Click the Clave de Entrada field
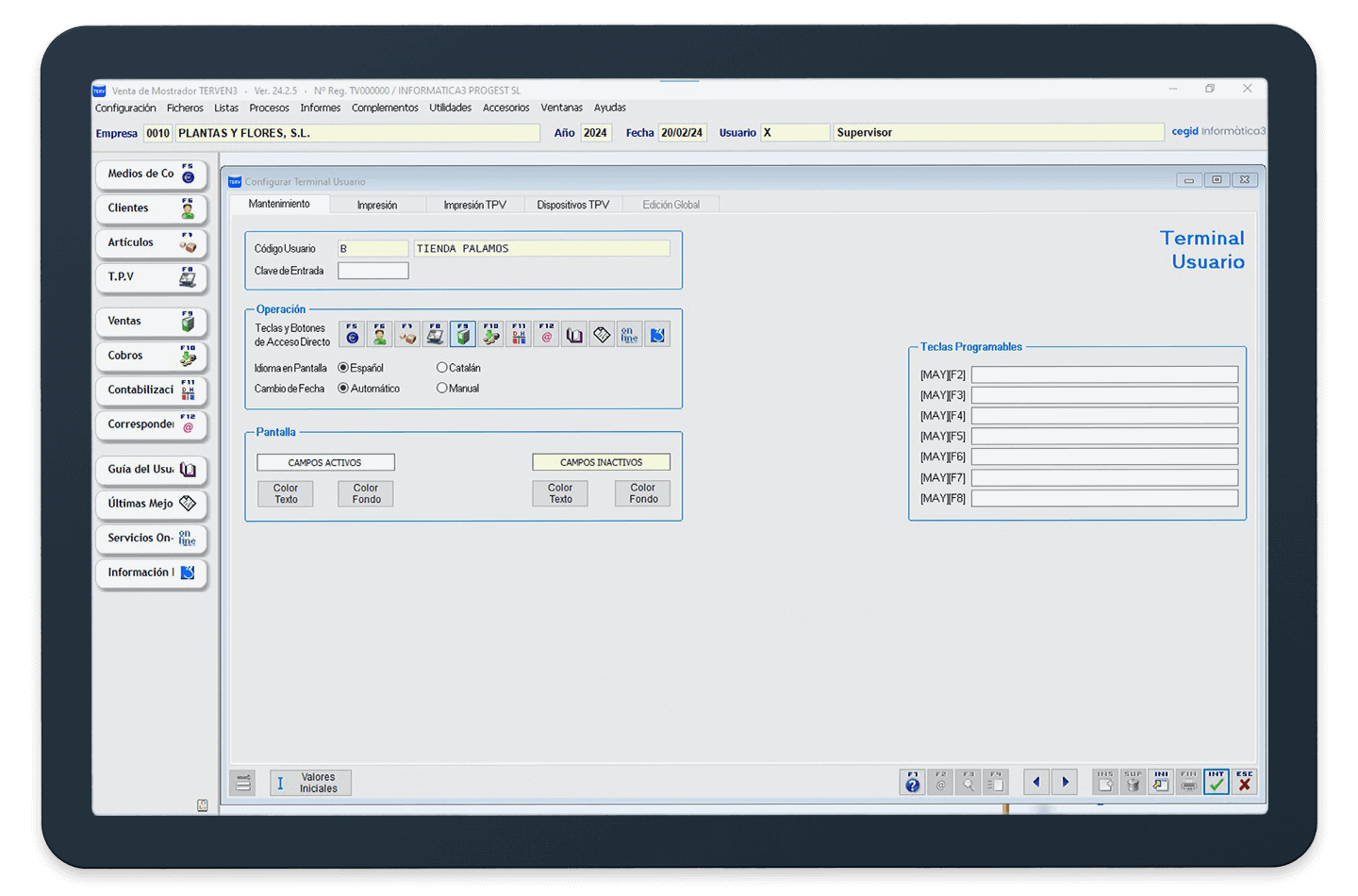The image size is (1358, 896). pyautogui.click(x=373, y=271)
